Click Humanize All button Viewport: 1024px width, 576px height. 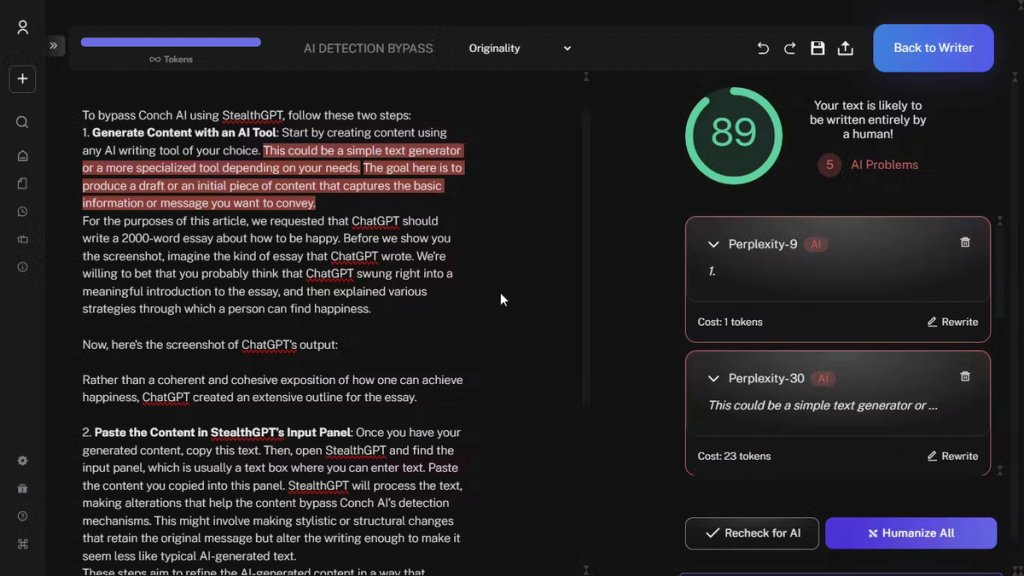(911, 533)
